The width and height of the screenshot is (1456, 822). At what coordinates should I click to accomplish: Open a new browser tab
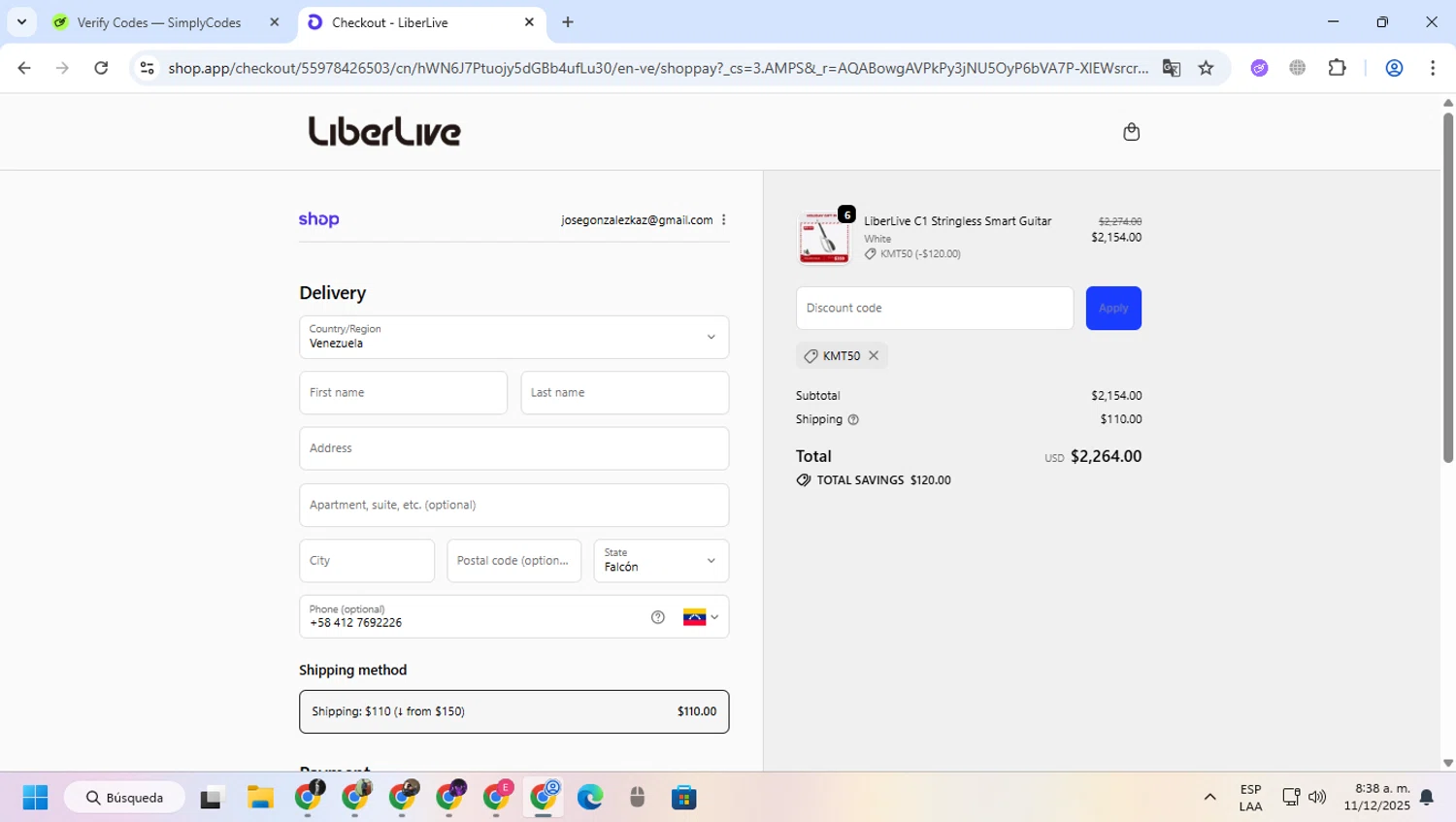tap(568, 22)
